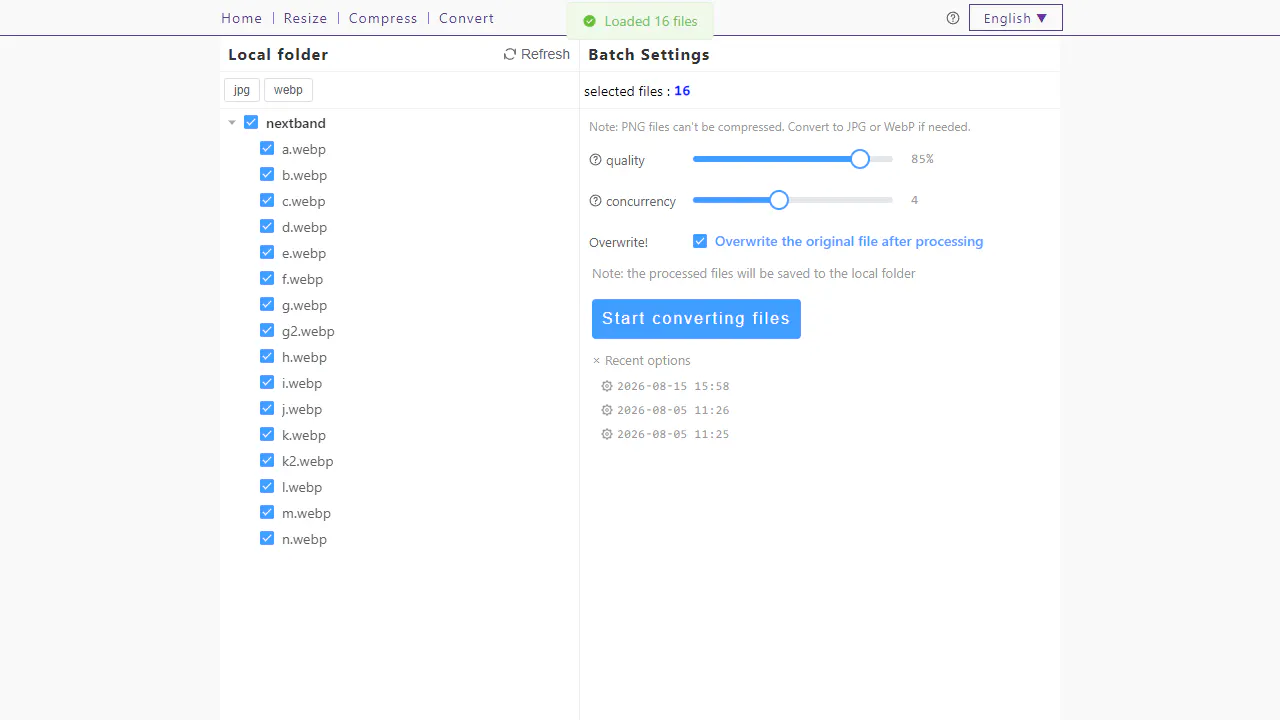Click the 85% quality value
The image size is (1280, 720).
(x=922, y=159)
